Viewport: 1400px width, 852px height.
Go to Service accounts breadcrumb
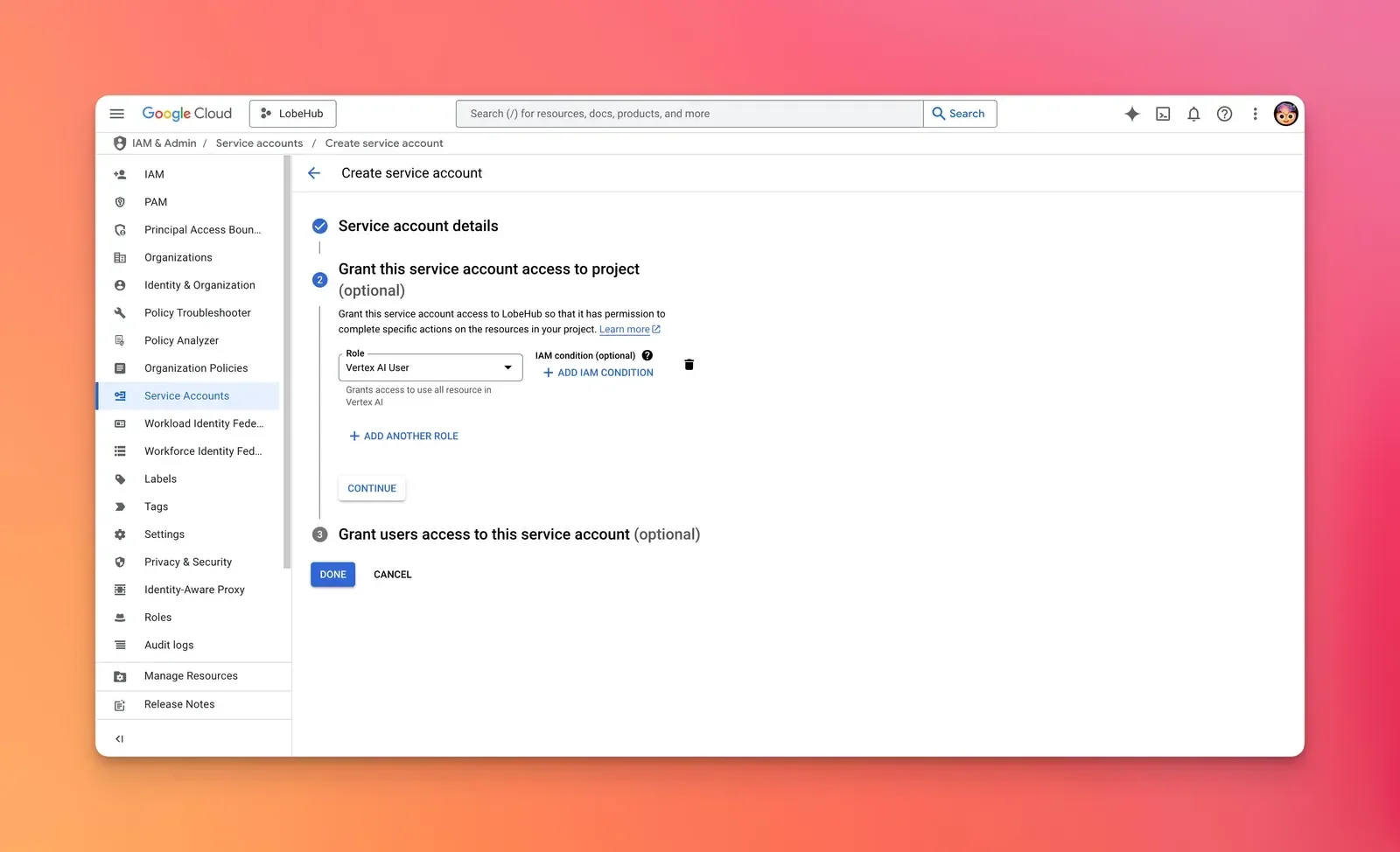pyautogui.click(x=259, y=143)
